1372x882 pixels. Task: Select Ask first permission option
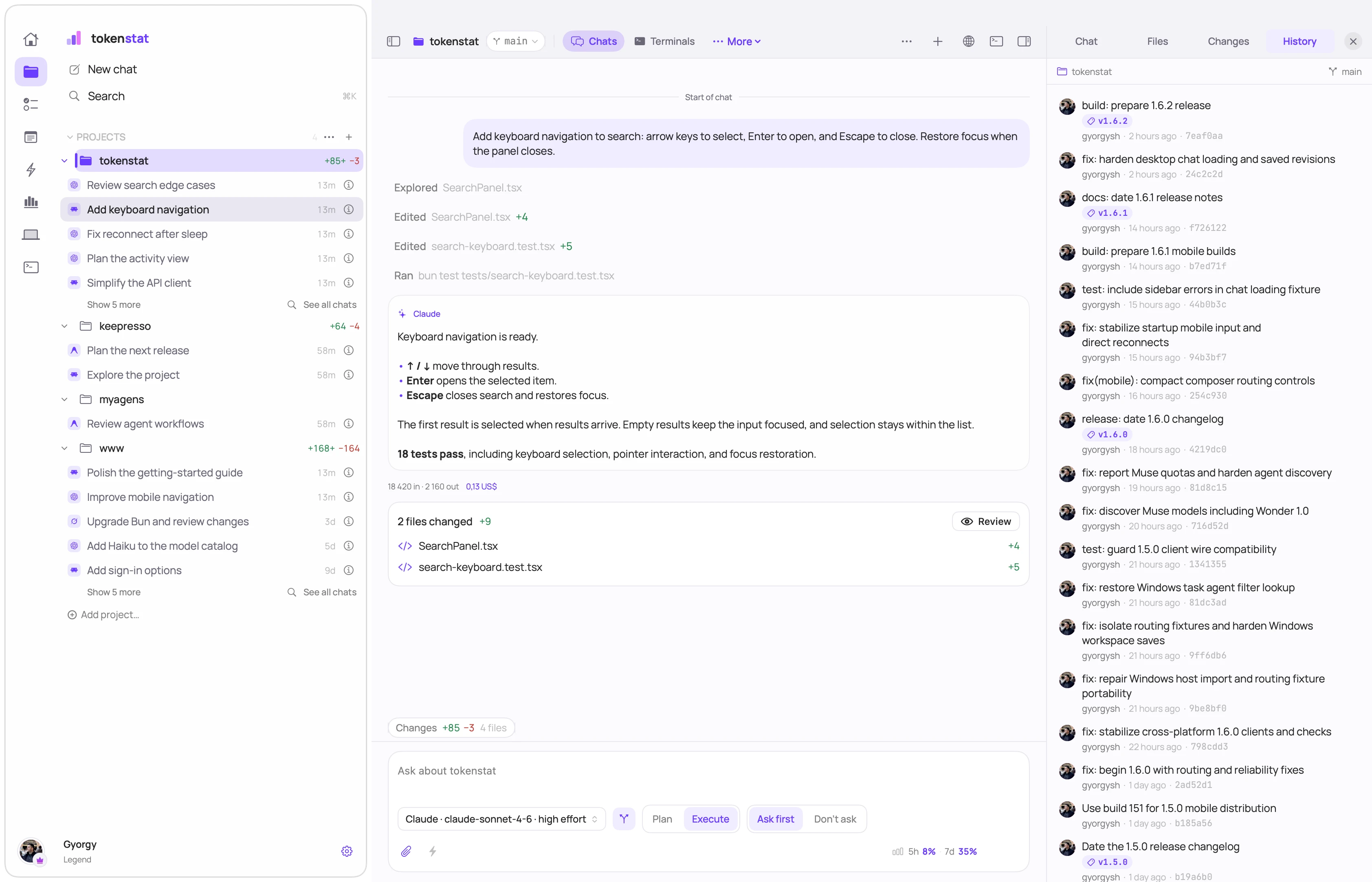[x=776, y=819]
